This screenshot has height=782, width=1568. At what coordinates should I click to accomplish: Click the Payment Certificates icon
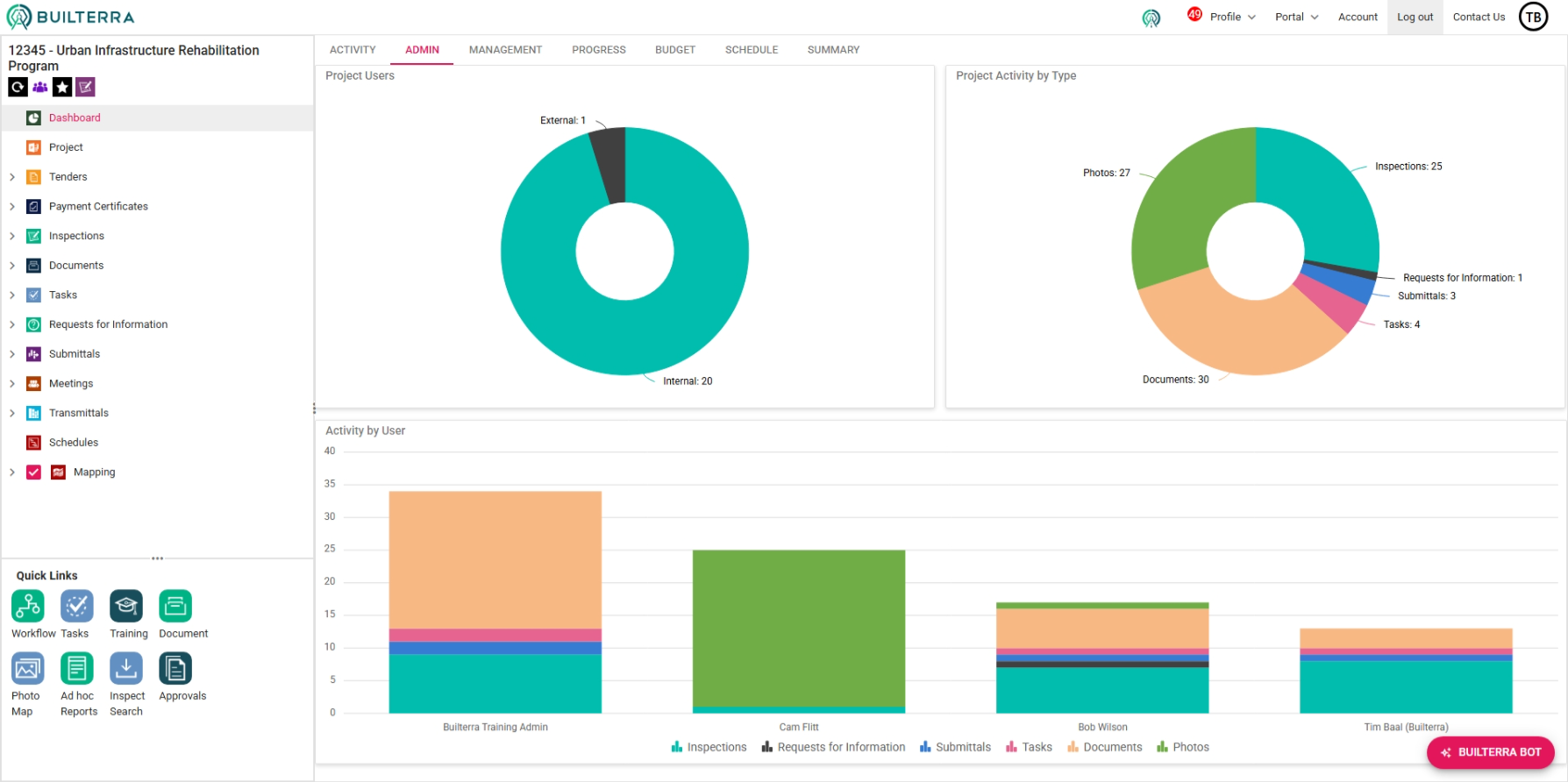point(33,206)
